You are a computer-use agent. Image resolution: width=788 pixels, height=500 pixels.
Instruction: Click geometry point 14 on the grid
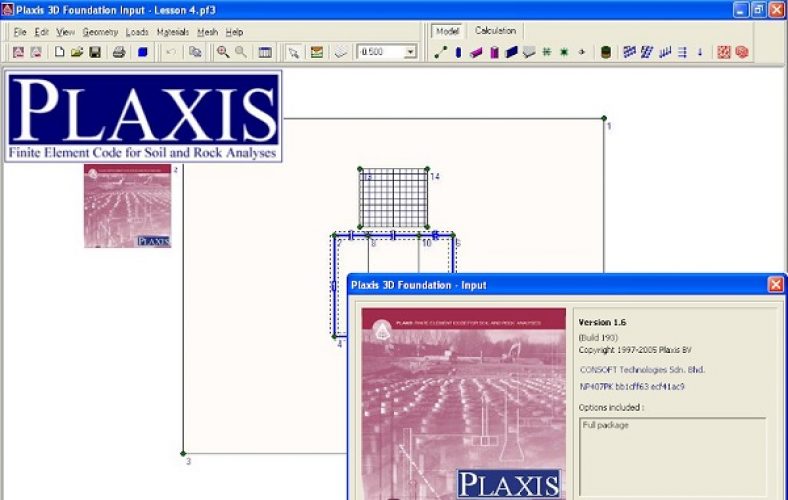[427, 169]
